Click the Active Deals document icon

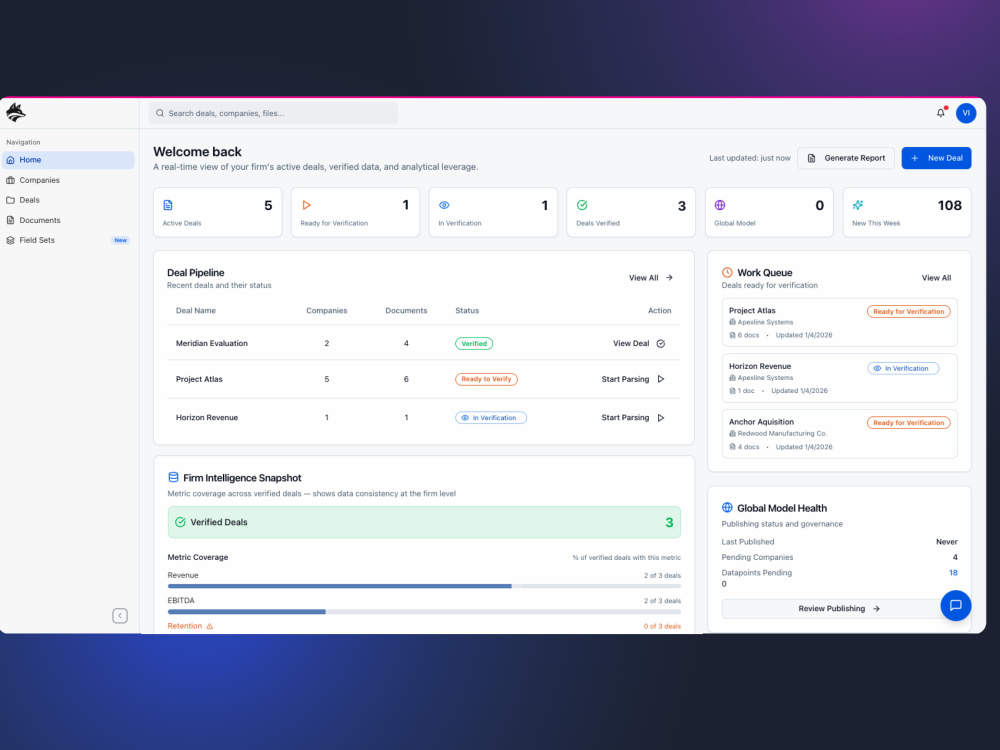168,205
